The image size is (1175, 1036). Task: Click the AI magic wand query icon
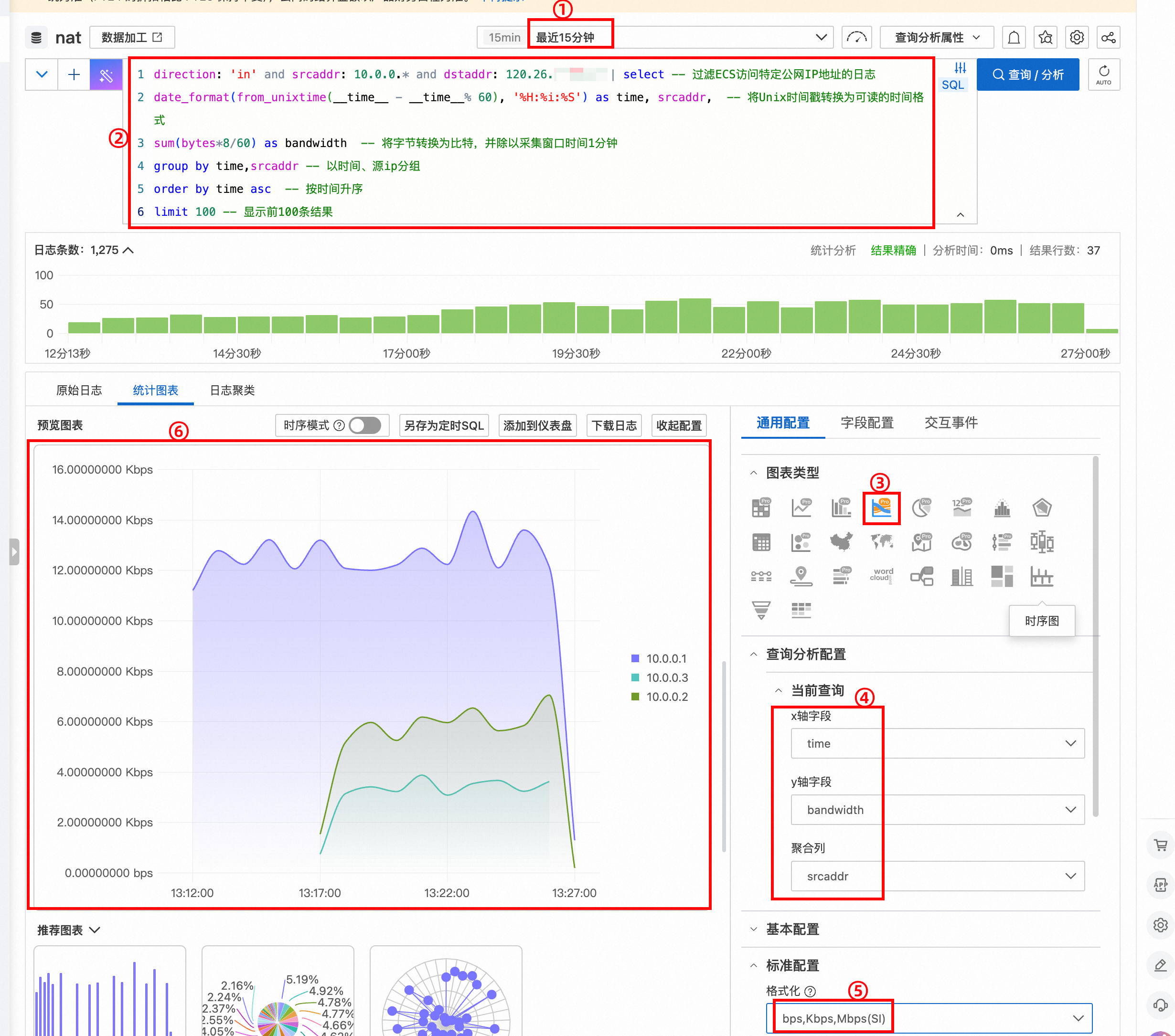click(x=106, y=74)
